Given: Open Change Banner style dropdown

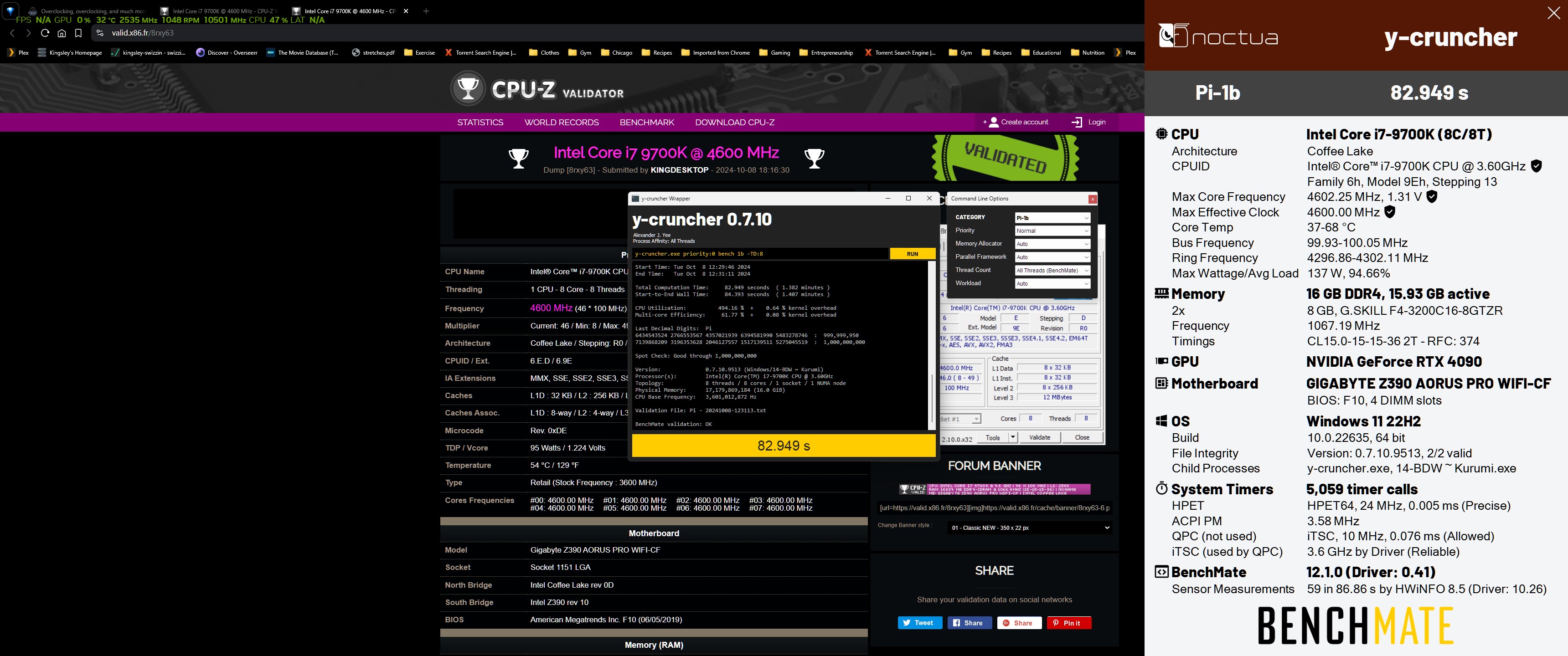Looking at the screenshot, I should point(1030,528).
